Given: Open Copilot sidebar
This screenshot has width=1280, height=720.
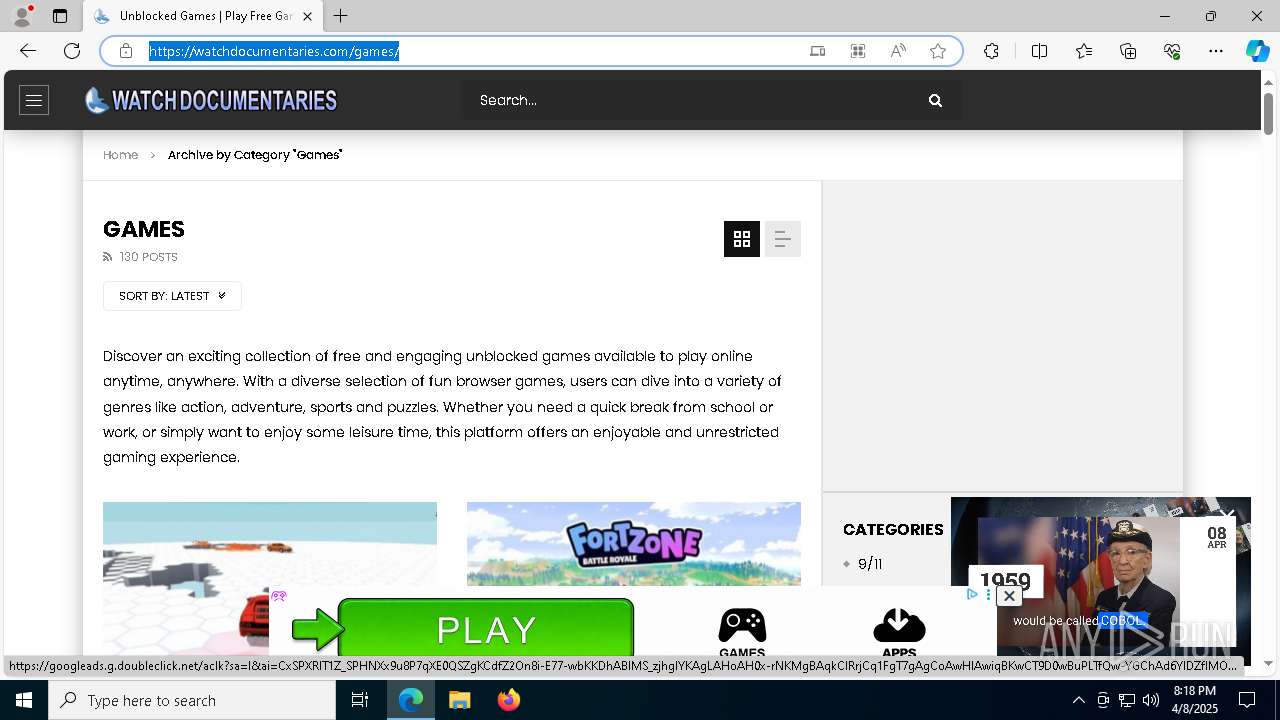Looking at the screenshot, I should click(x=1257, y=51).
